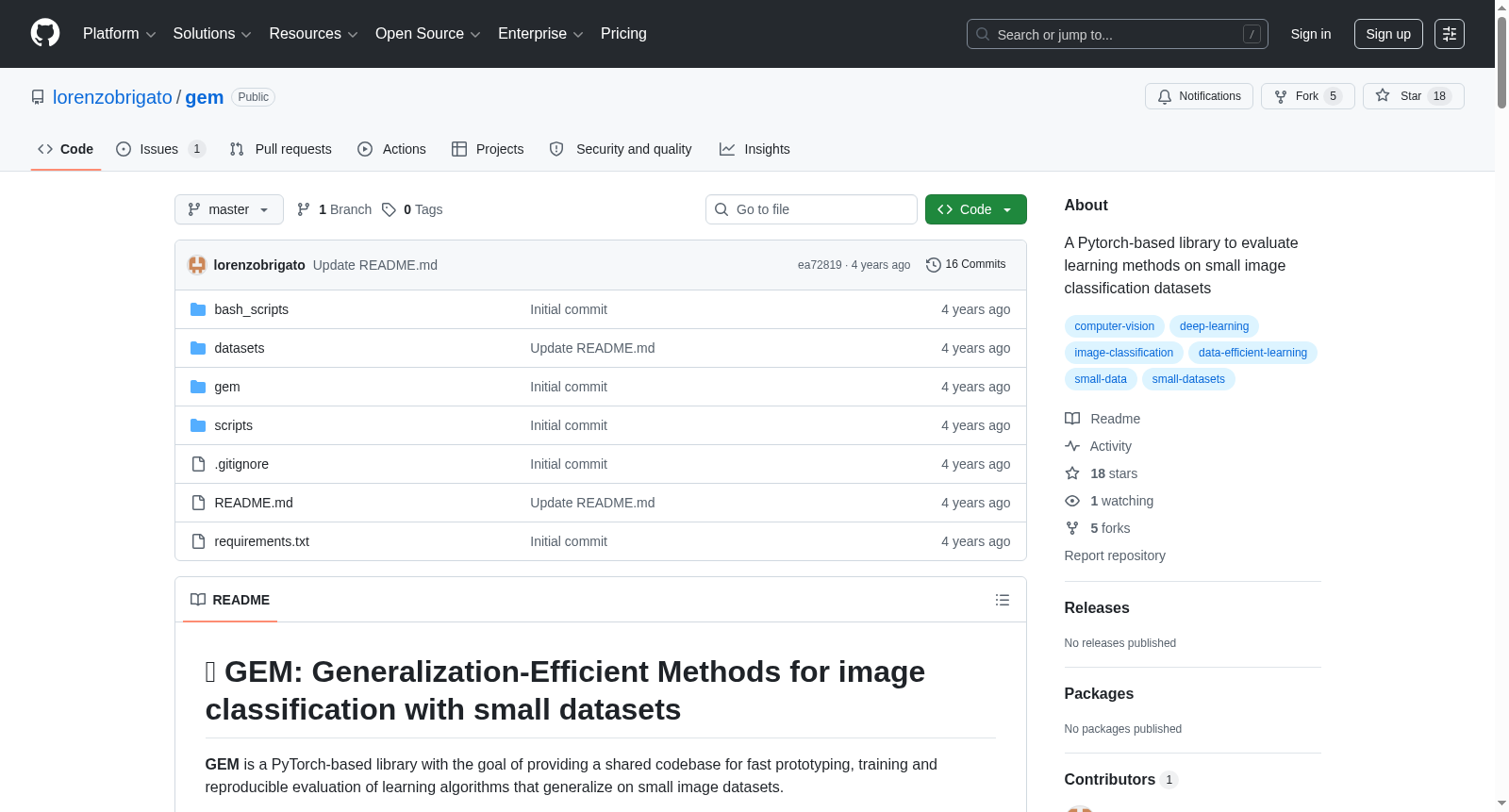
Task: Open the Insights tab
Action: [x=754, y=149]
